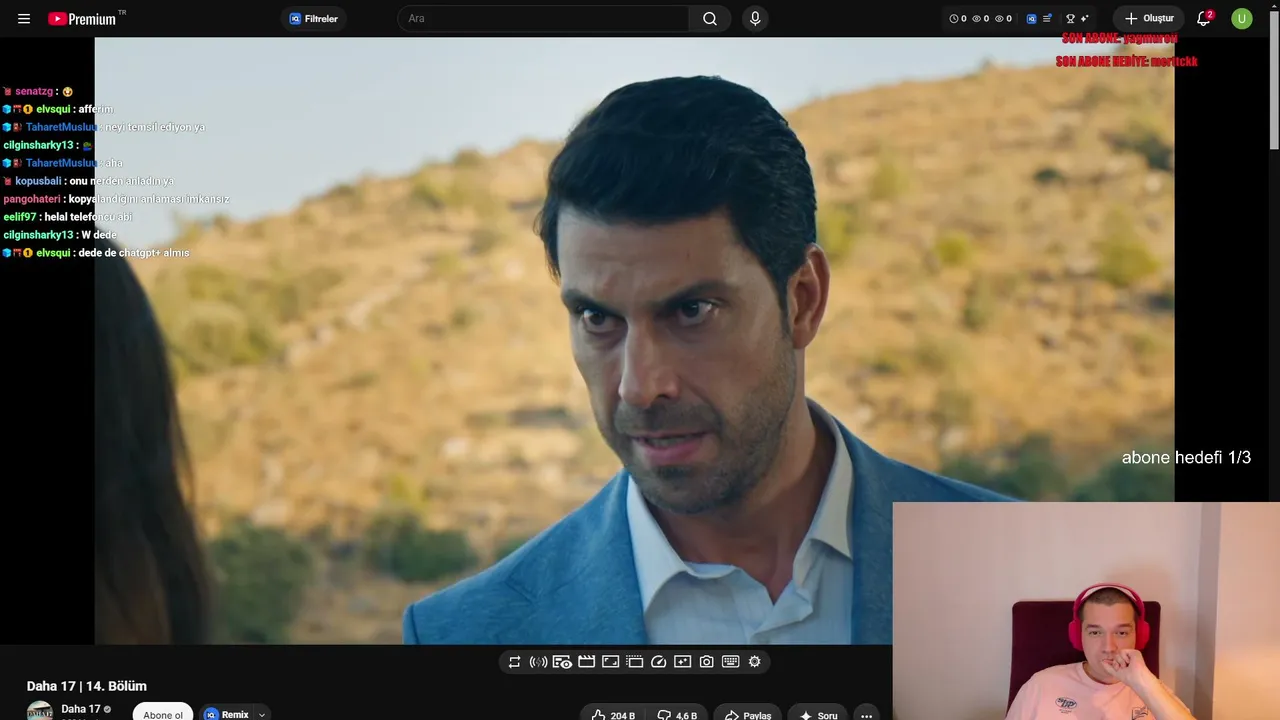Image resolution: width=1280 pixels, height=720 pixels.
Task: Toggle cinema mode clapperboard icon
Action: tap(586, 662)
